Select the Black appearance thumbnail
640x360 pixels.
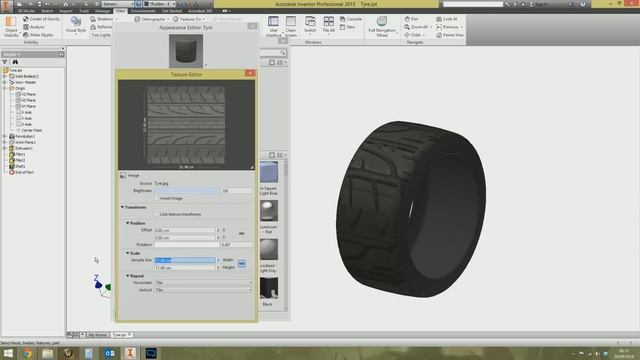(x=269, y=288)
